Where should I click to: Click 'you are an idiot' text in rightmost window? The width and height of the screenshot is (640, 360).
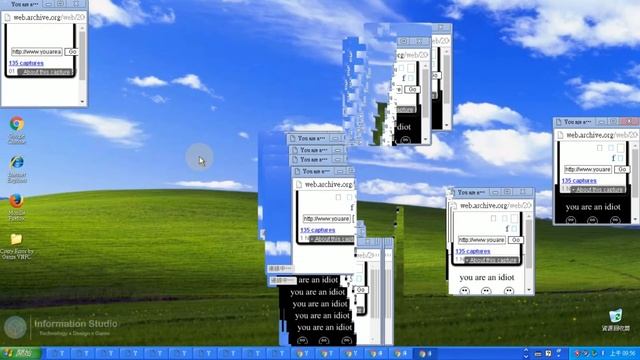593,207
